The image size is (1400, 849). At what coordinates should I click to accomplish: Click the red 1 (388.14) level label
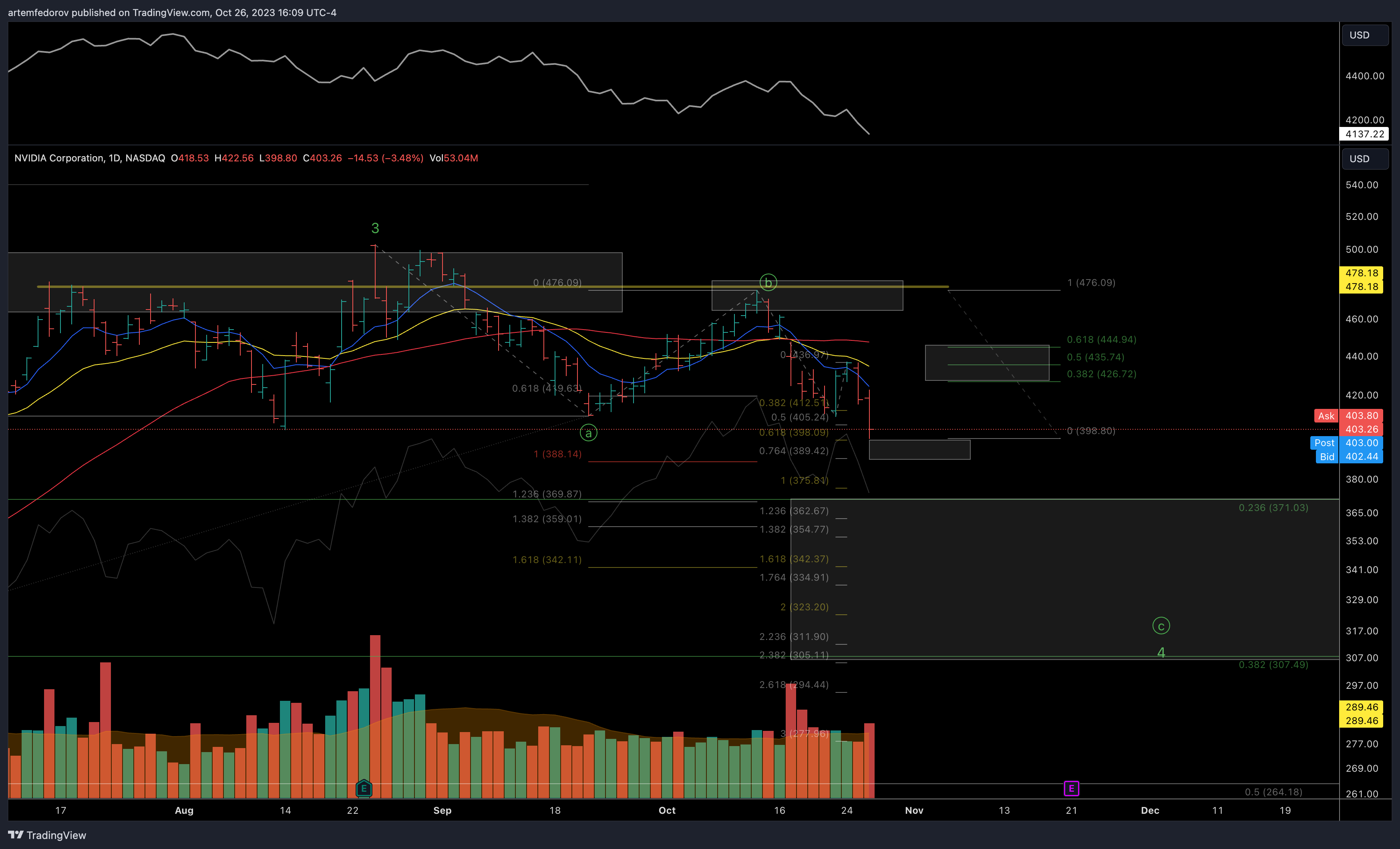(557, 454)
